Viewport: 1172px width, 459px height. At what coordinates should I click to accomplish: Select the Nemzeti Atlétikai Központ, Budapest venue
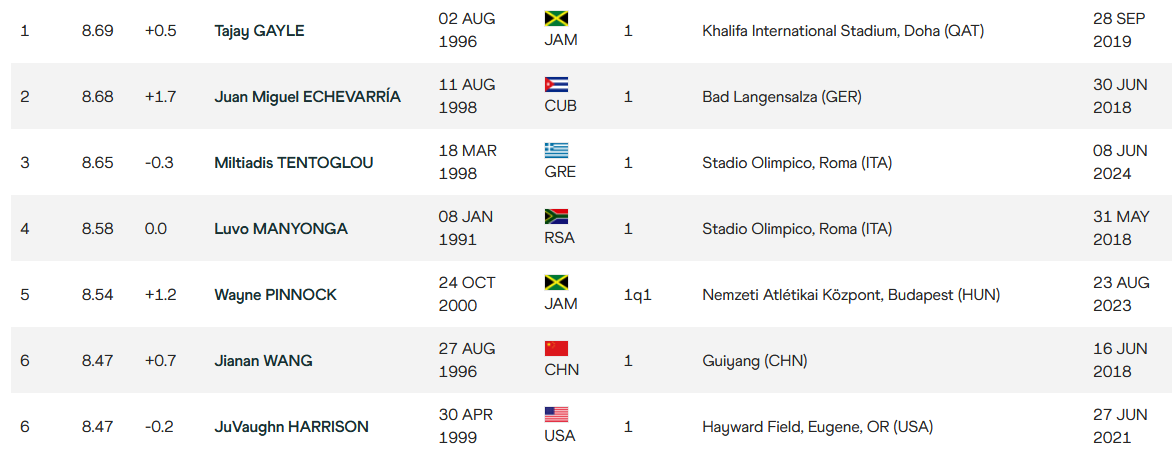[x=851, y=295]
